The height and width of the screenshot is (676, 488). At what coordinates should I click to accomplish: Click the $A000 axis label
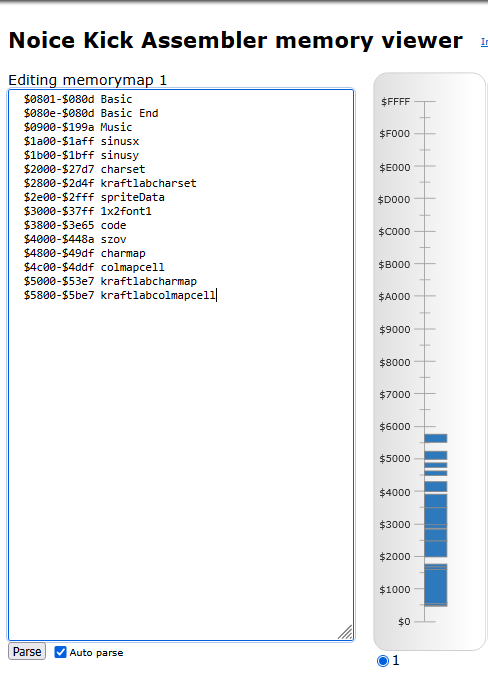point(394,297)
